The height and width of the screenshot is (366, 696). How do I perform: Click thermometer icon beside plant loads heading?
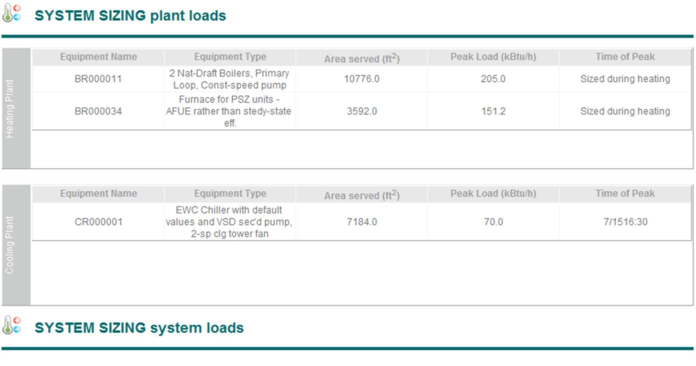12,14
